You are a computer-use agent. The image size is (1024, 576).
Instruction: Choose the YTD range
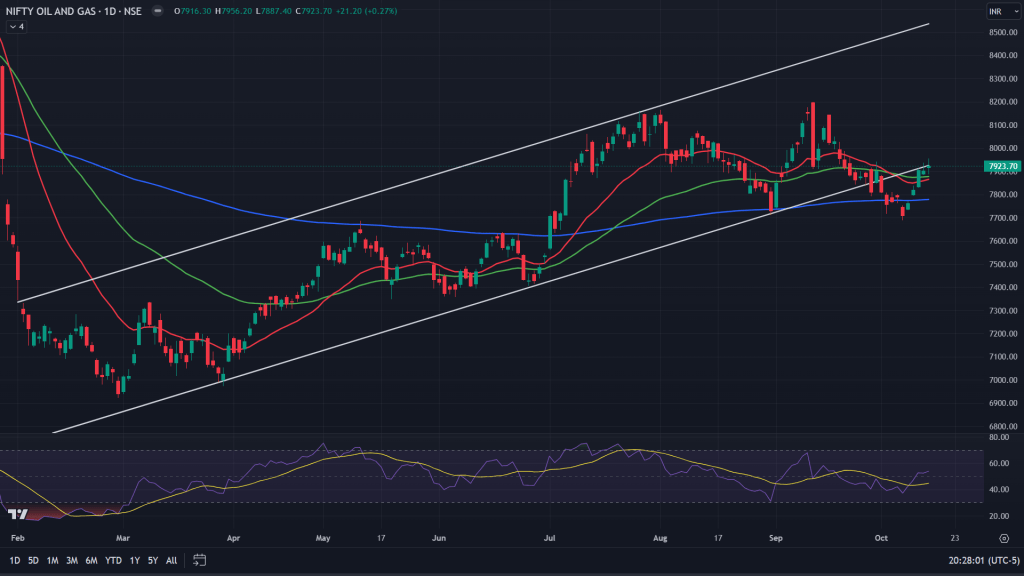pyautogui.click(x=112, y=560)
